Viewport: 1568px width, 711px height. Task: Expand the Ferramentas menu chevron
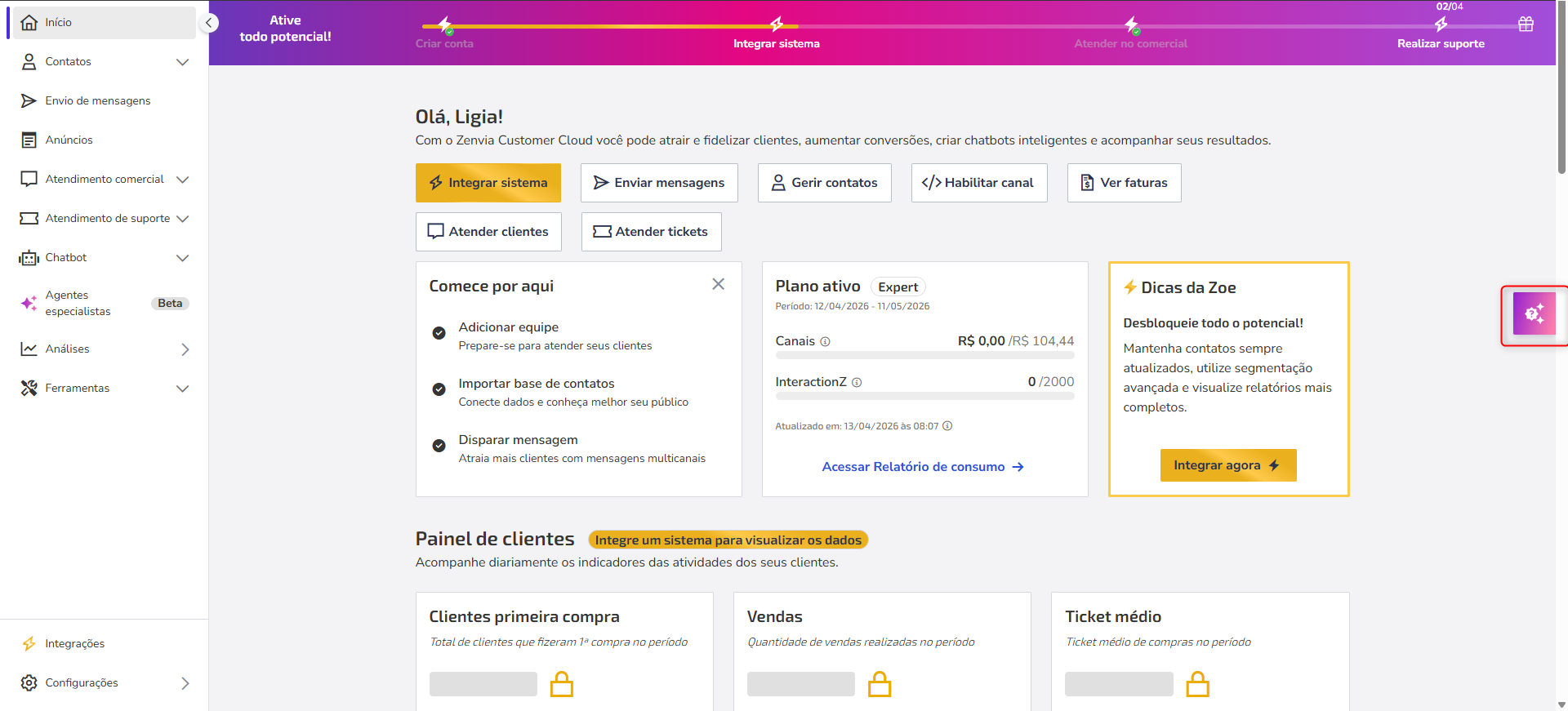coord(183,389)
